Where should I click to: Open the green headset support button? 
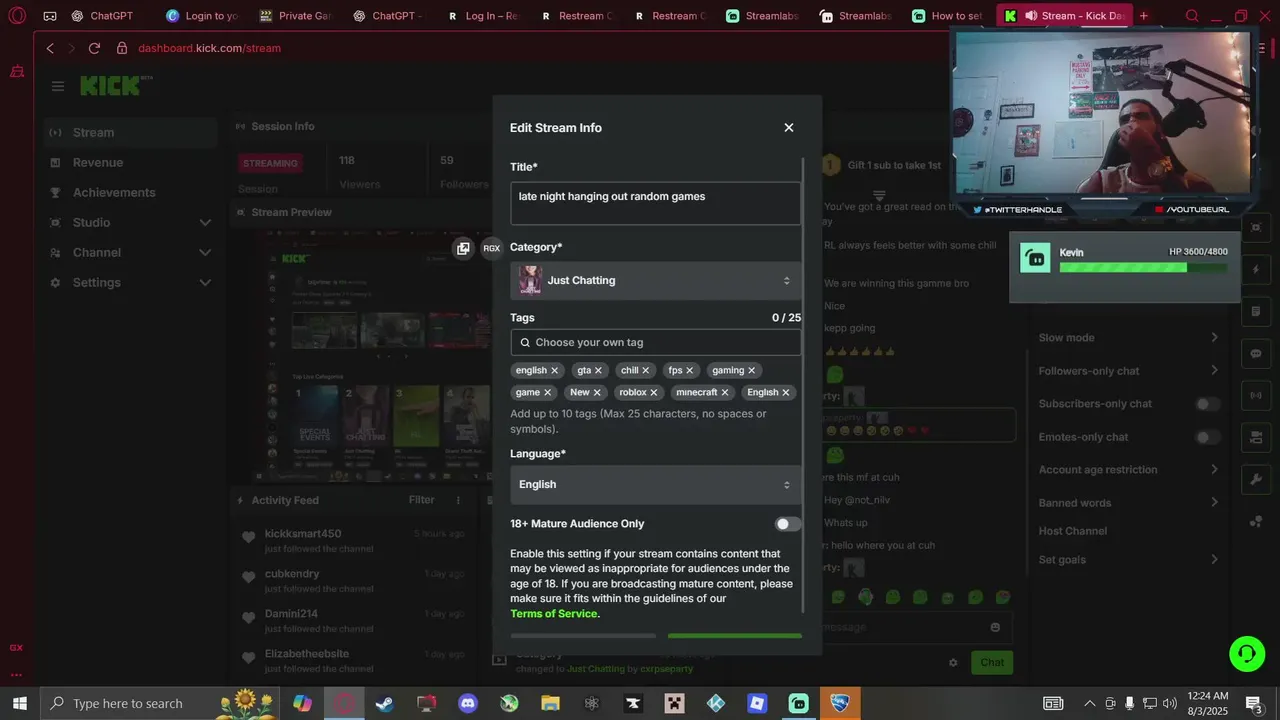pos(1247,654)
